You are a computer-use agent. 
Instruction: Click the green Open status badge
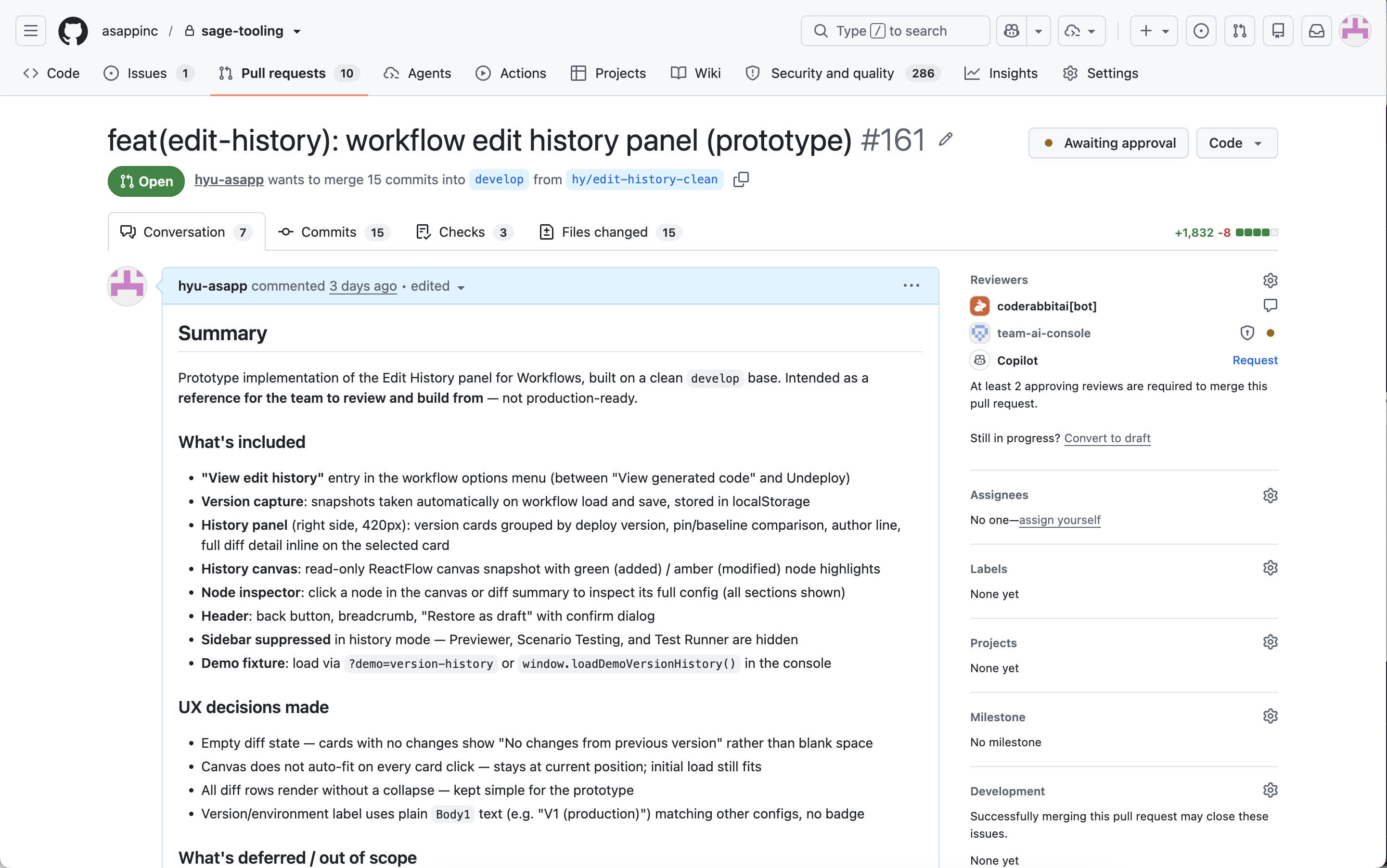coord(146,181)
